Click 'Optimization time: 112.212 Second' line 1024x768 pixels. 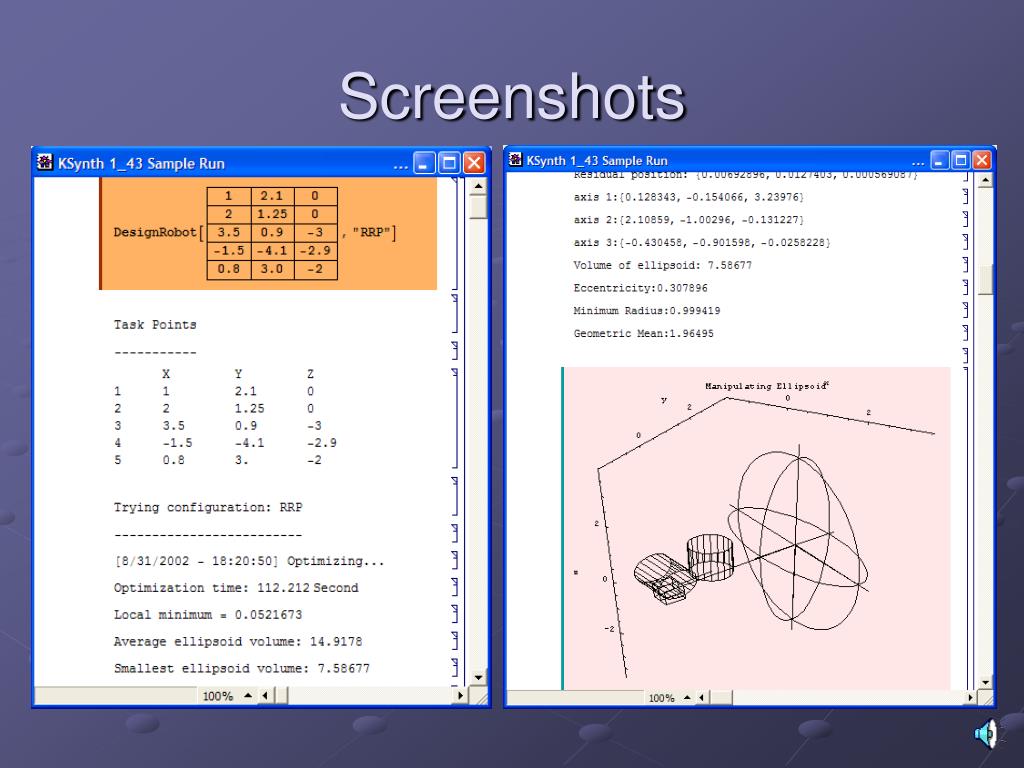pos(236,588)
